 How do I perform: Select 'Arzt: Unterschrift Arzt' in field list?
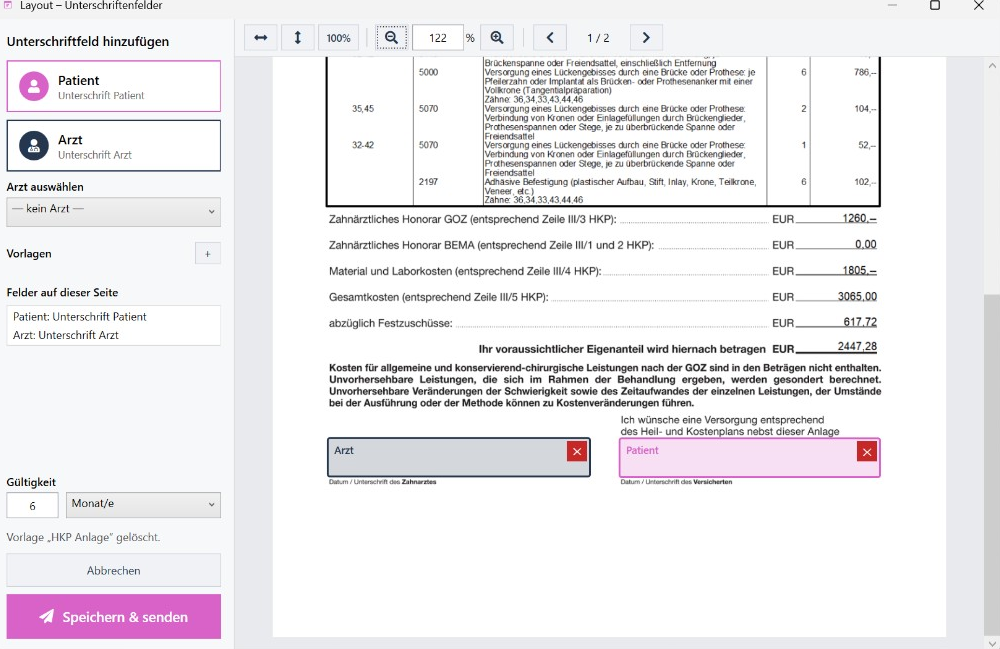coord(66,335)
